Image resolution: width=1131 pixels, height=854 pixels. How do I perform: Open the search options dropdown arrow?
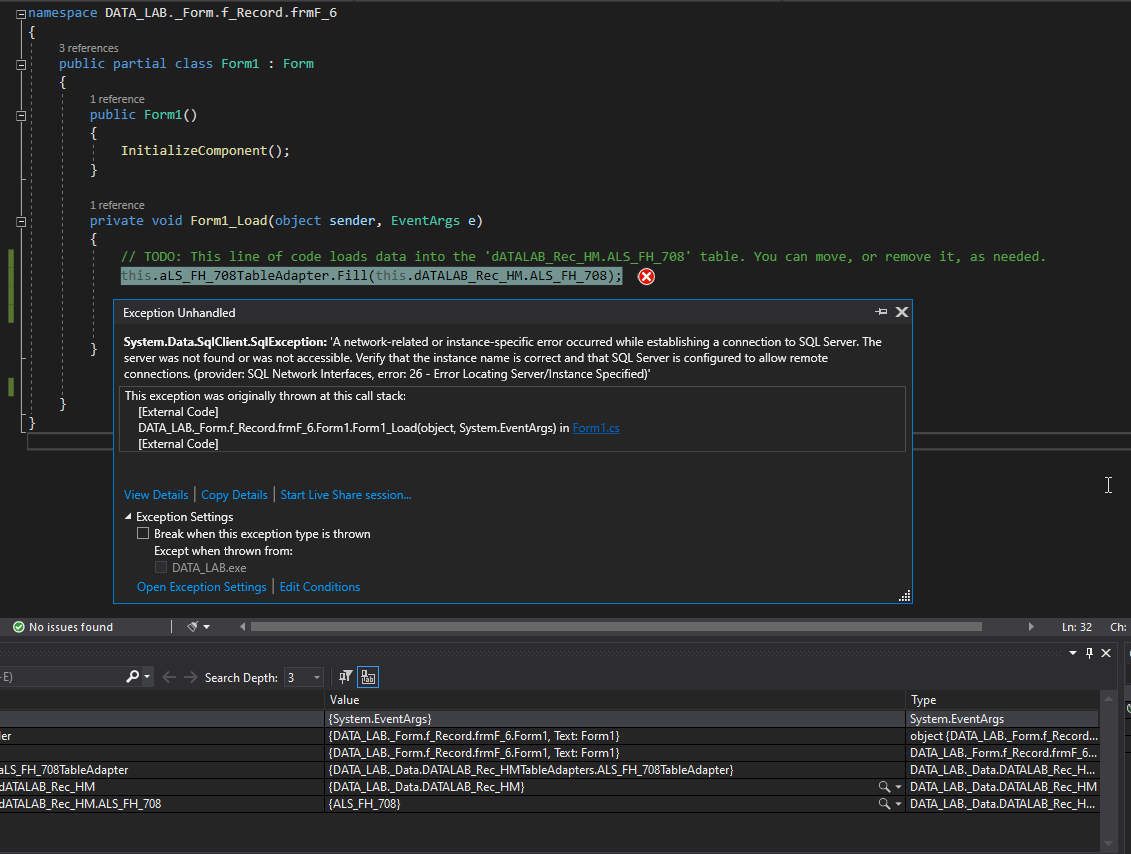(x=147, y=677)
